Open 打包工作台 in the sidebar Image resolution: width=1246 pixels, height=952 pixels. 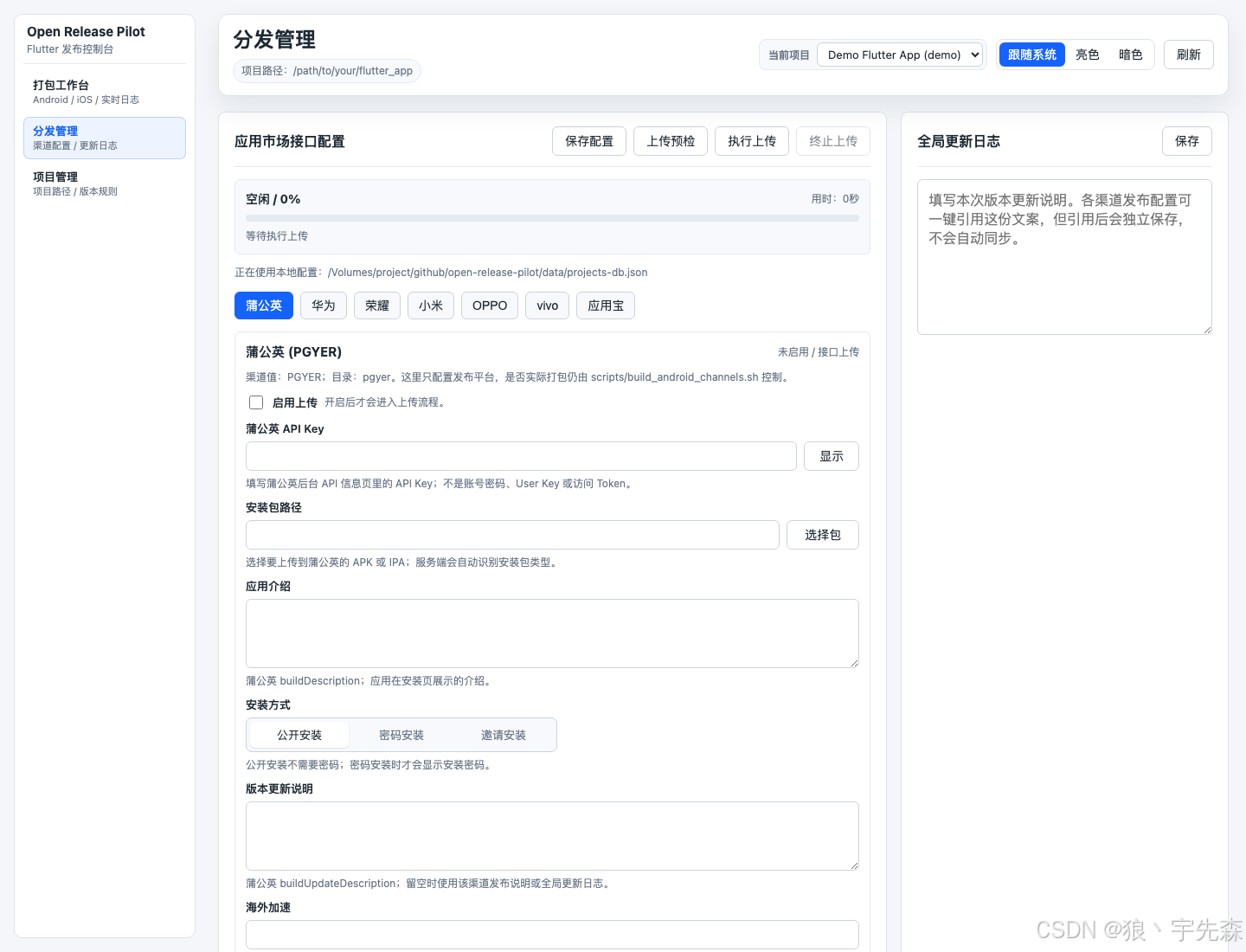[x=105, y=92]
